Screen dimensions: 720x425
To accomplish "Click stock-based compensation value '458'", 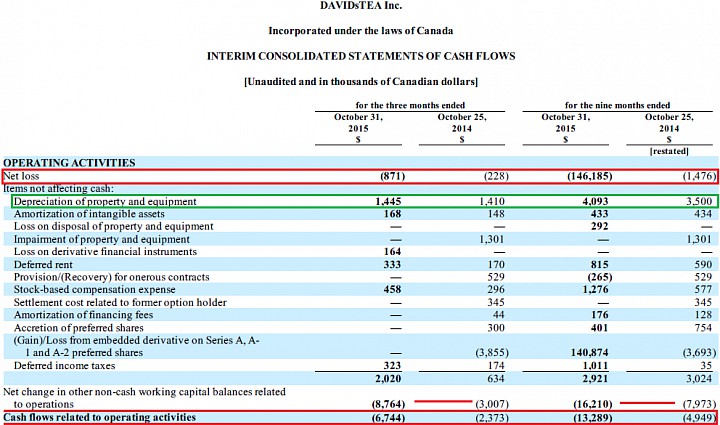I will (x=392, y=290).
